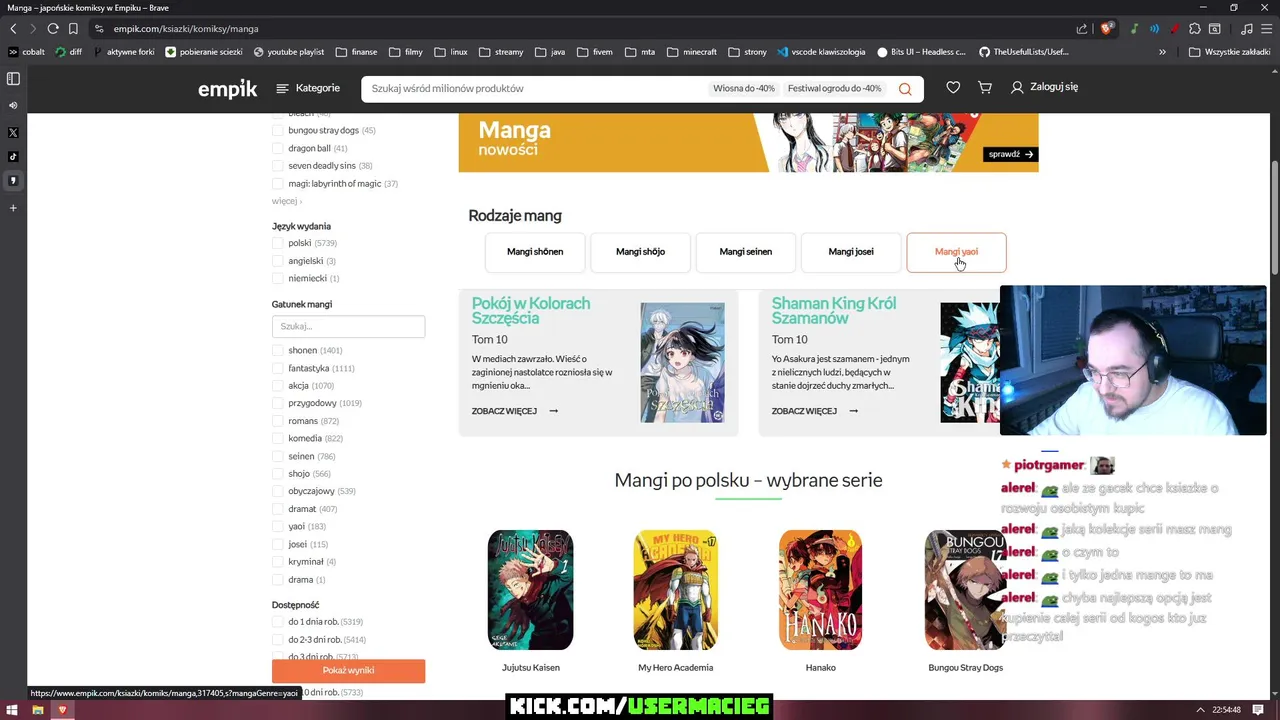1280x720 pixels.
Task: Check the angielski language filter
Action: click(x=279, y=261)
